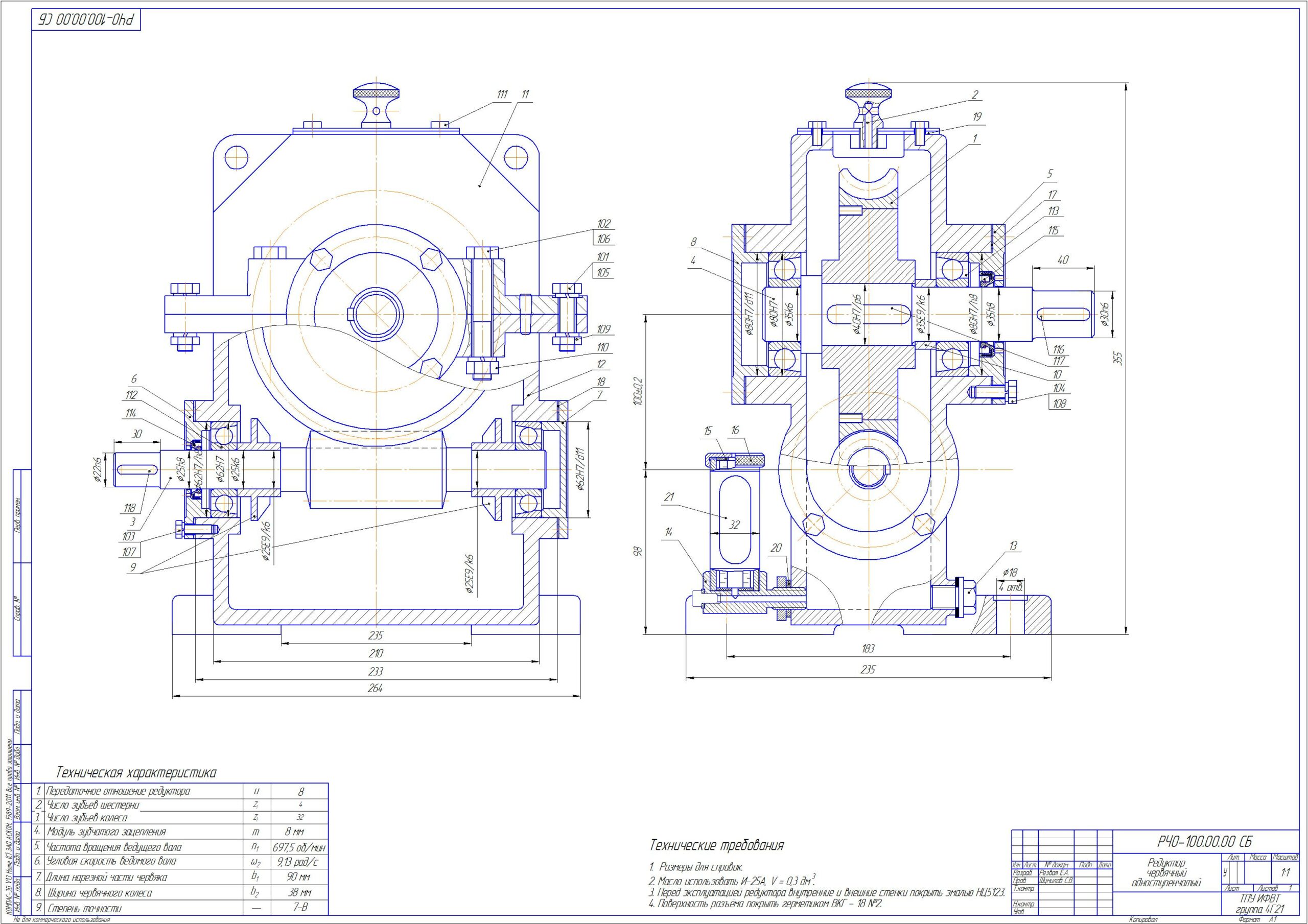This screenshot has height=924, width=1308.
Task: Click the Техническая характеристика table heading
Action: (135, 773)
